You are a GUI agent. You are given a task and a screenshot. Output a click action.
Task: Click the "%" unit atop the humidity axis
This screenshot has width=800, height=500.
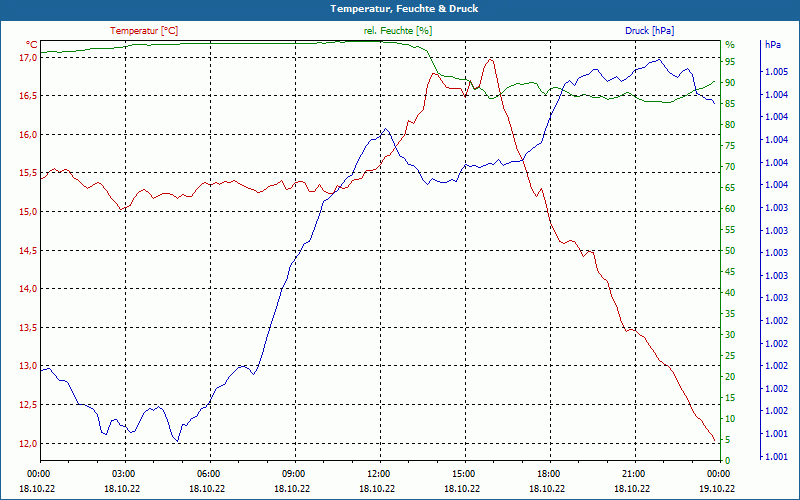point(730,45)
